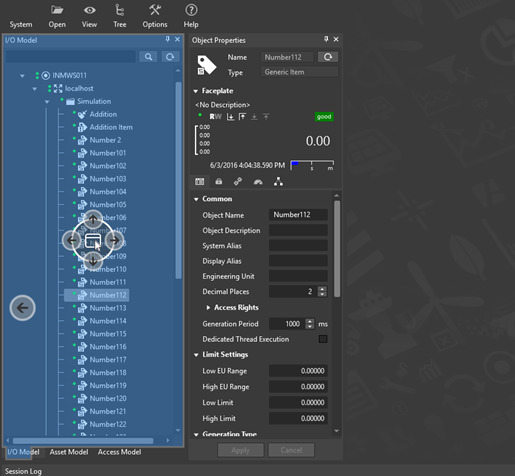This screenshot has height=476, width=515.
Task: Refresh the I/O Model tree
Action: coord(170,57)
